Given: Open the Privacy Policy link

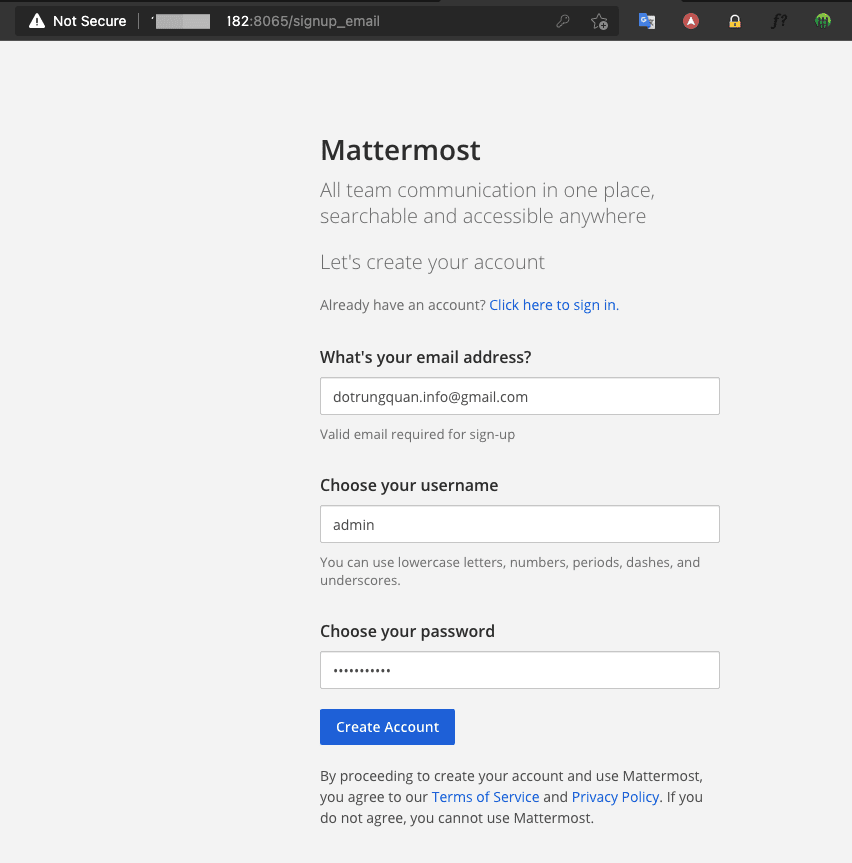Looking at the screenshot, I should pyautogui.click(x=615, y=797).
